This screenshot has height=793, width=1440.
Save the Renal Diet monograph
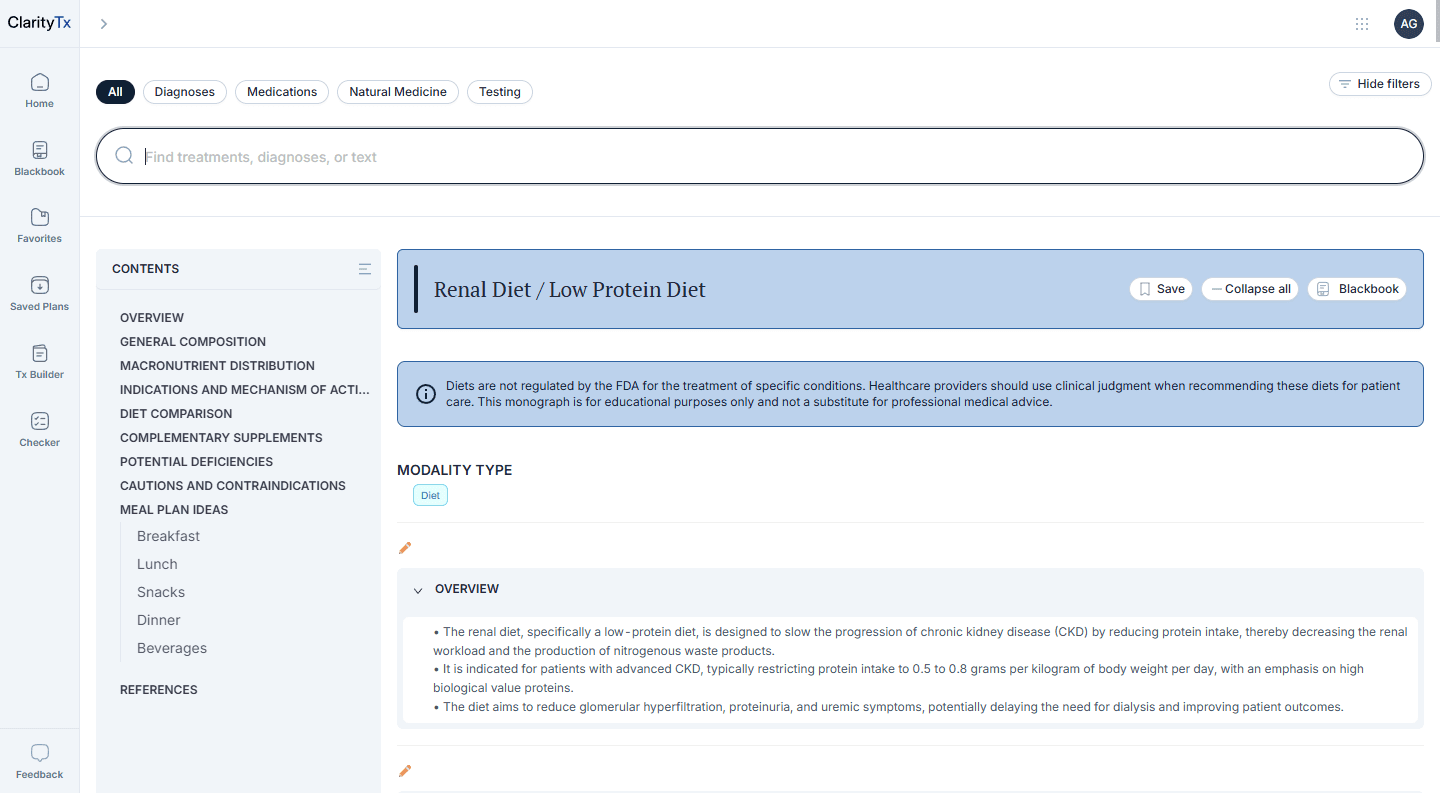[1161, 289]
